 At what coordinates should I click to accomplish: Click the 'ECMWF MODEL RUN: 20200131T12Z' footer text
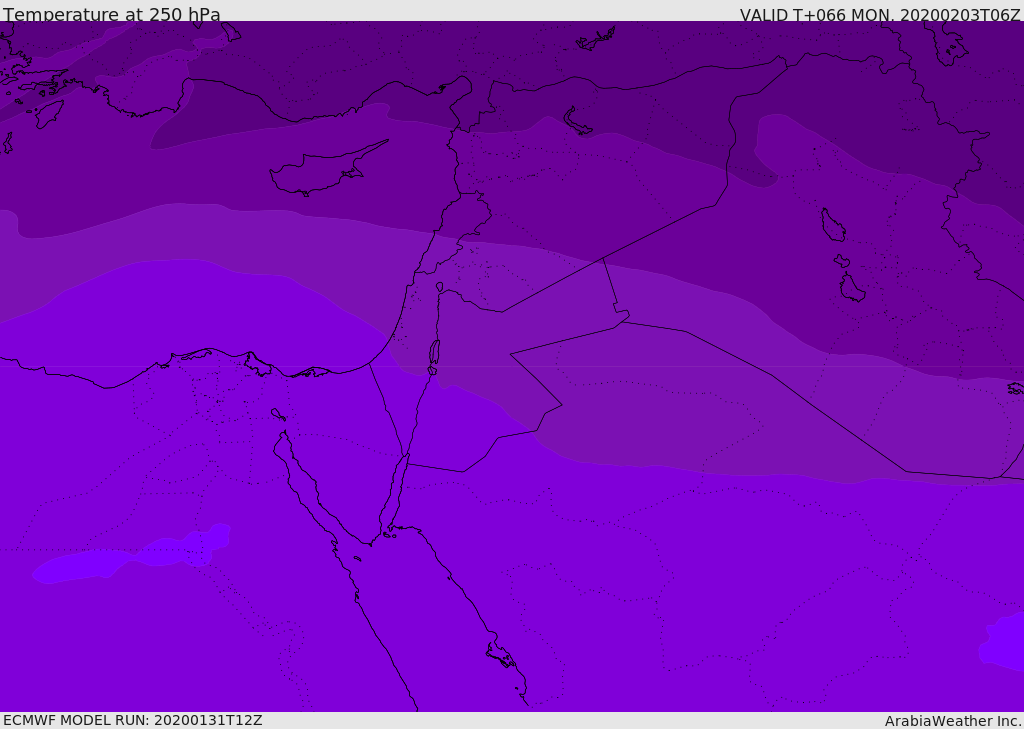[133, 721]
